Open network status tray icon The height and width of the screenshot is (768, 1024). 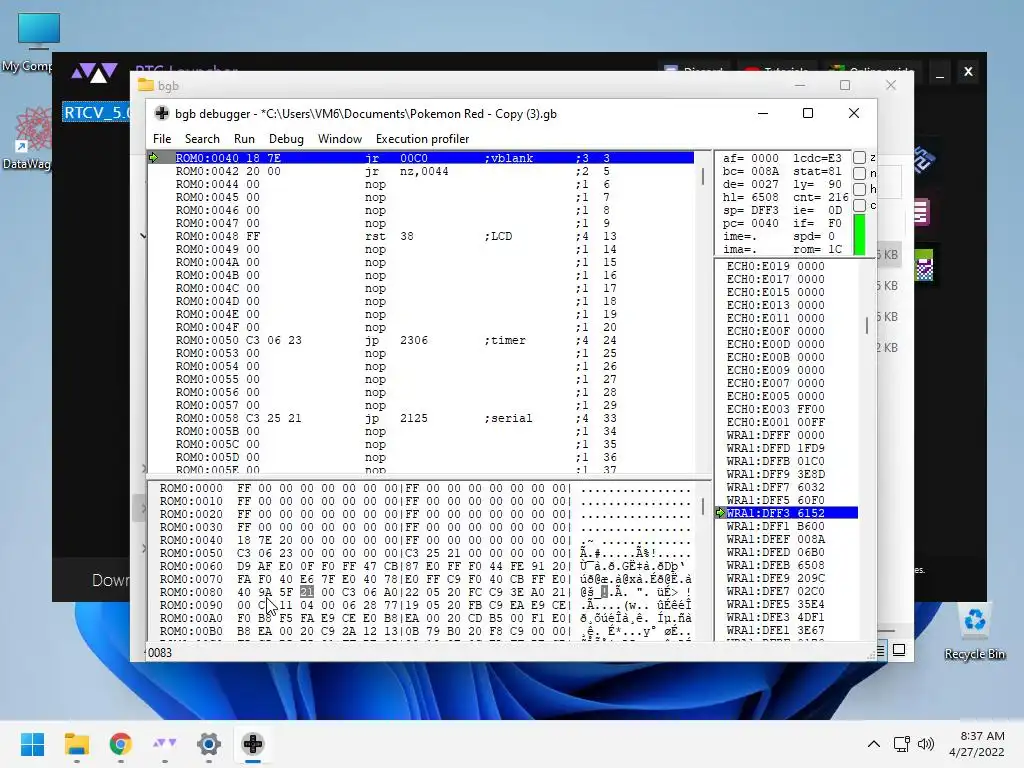(x=901, y=744)
